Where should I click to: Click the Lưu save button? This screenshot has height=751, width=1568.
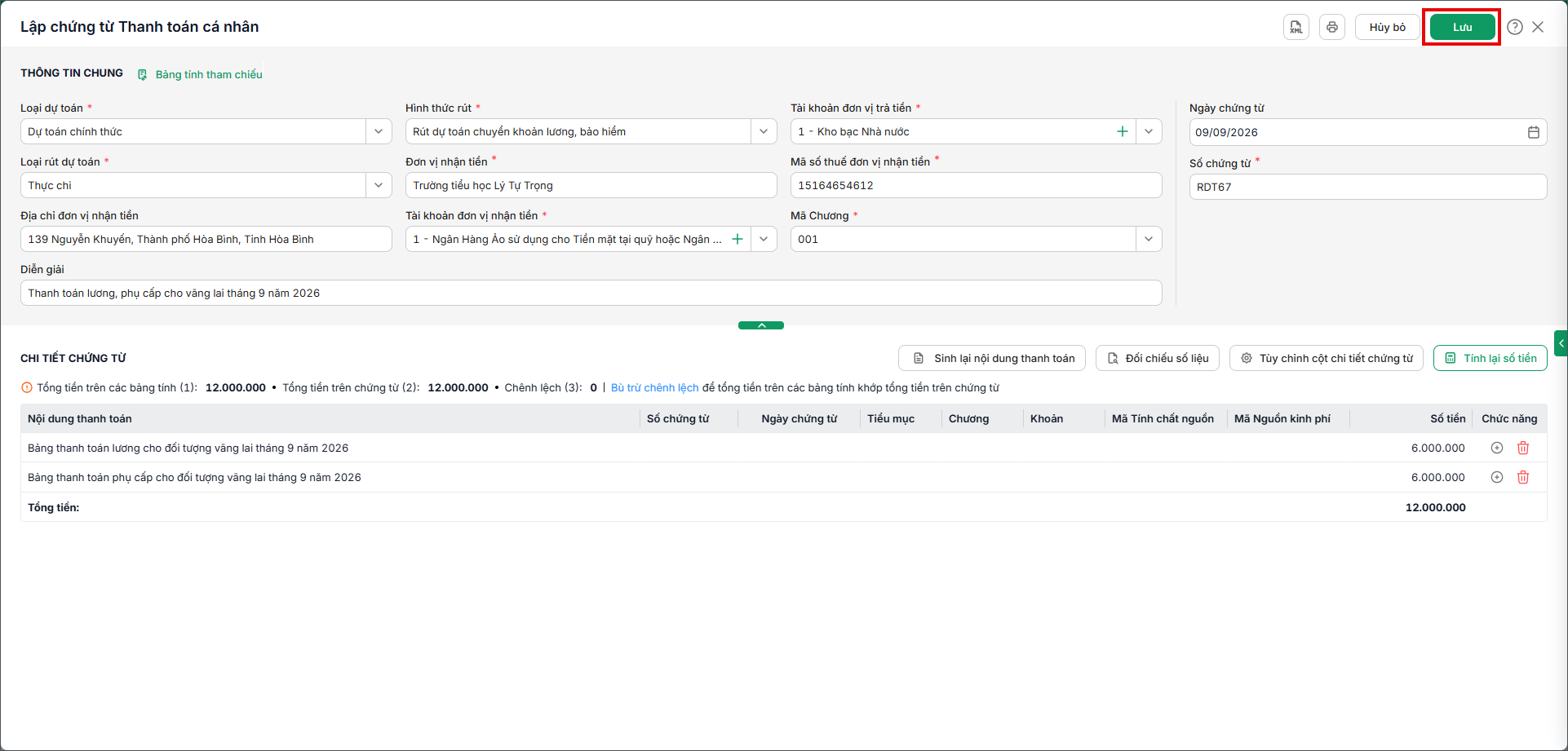pyautogui.click(x=1462, y=27)
